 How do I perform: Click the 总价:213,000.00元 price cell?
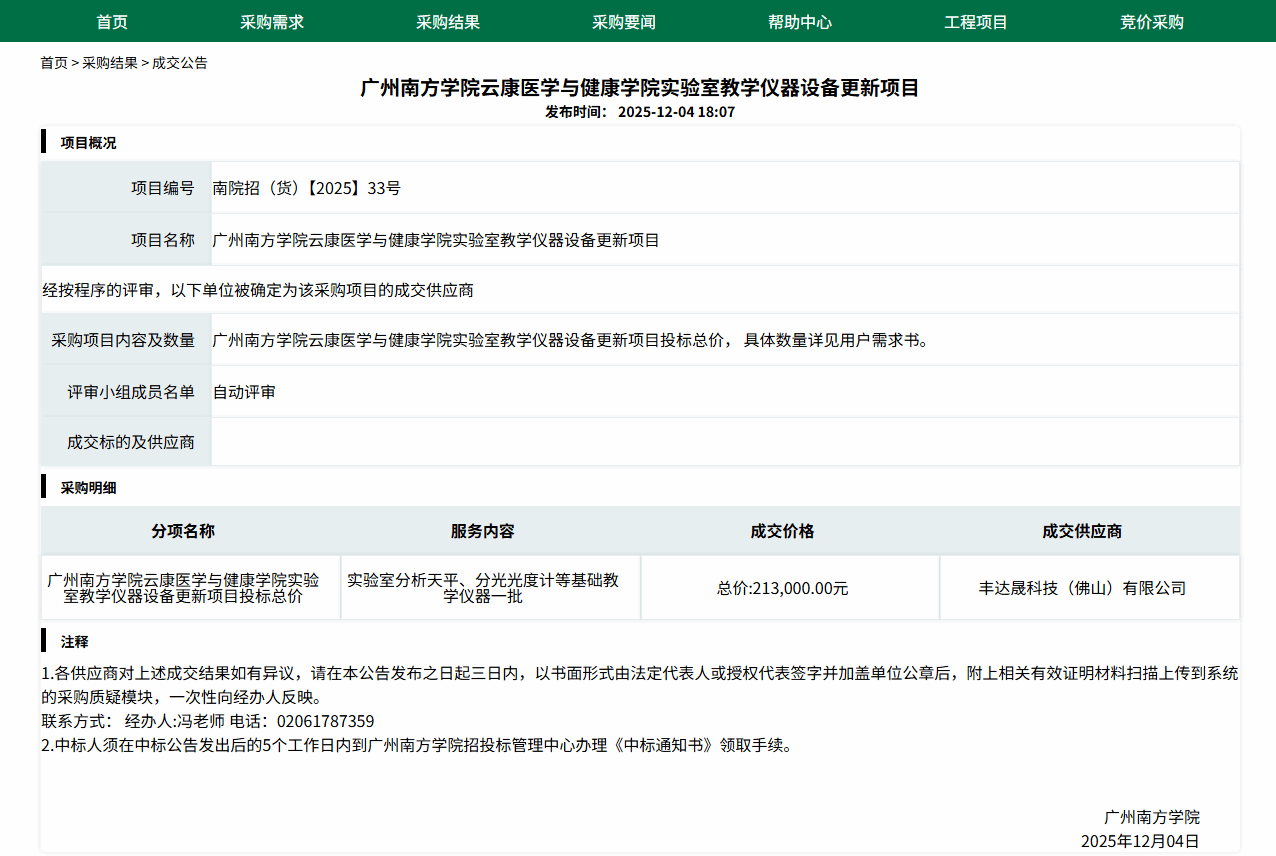click(782, 589)
